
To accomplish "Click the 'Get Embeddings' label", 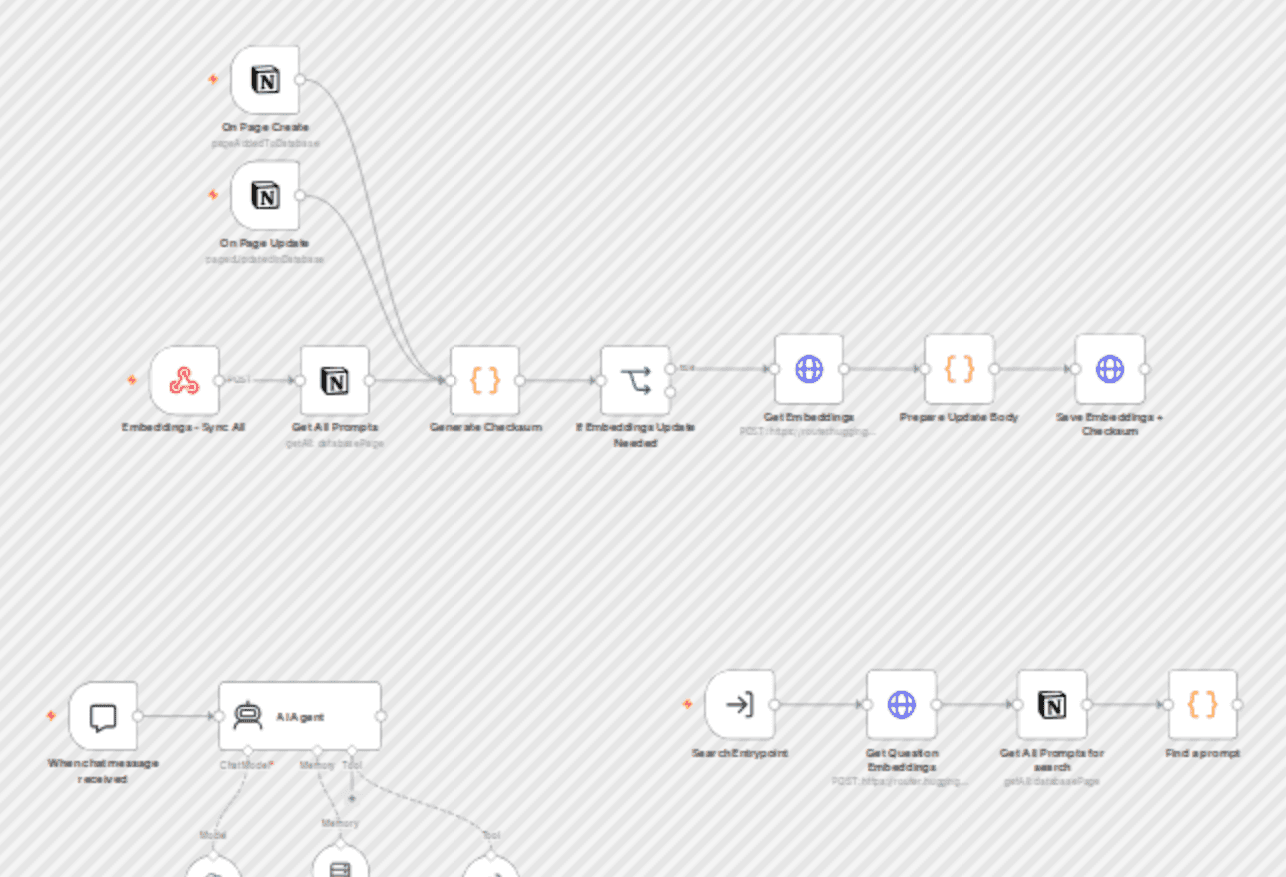I will (809, 417).
